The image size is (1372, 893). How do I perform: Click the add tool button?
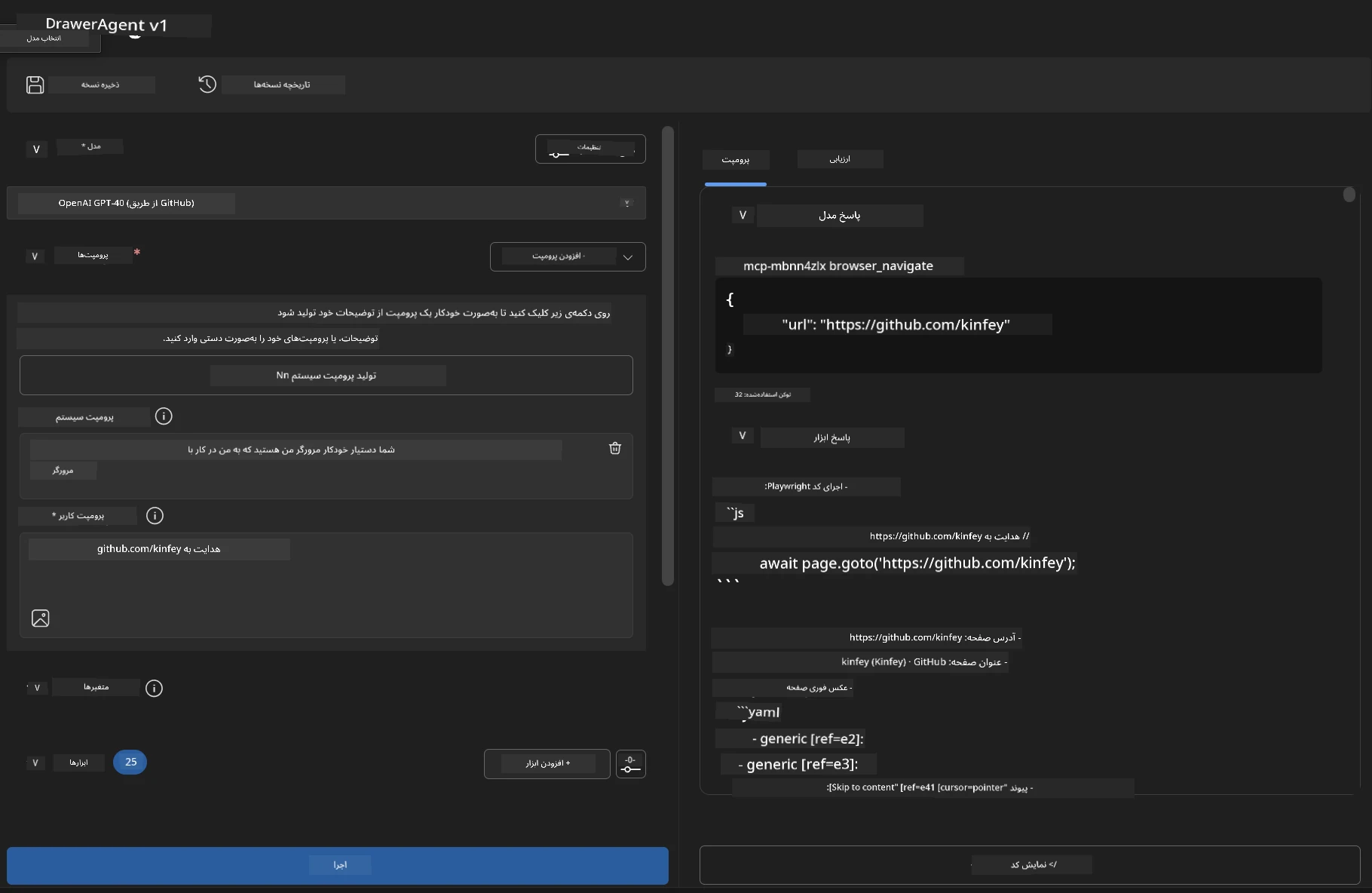coord(547,764)
